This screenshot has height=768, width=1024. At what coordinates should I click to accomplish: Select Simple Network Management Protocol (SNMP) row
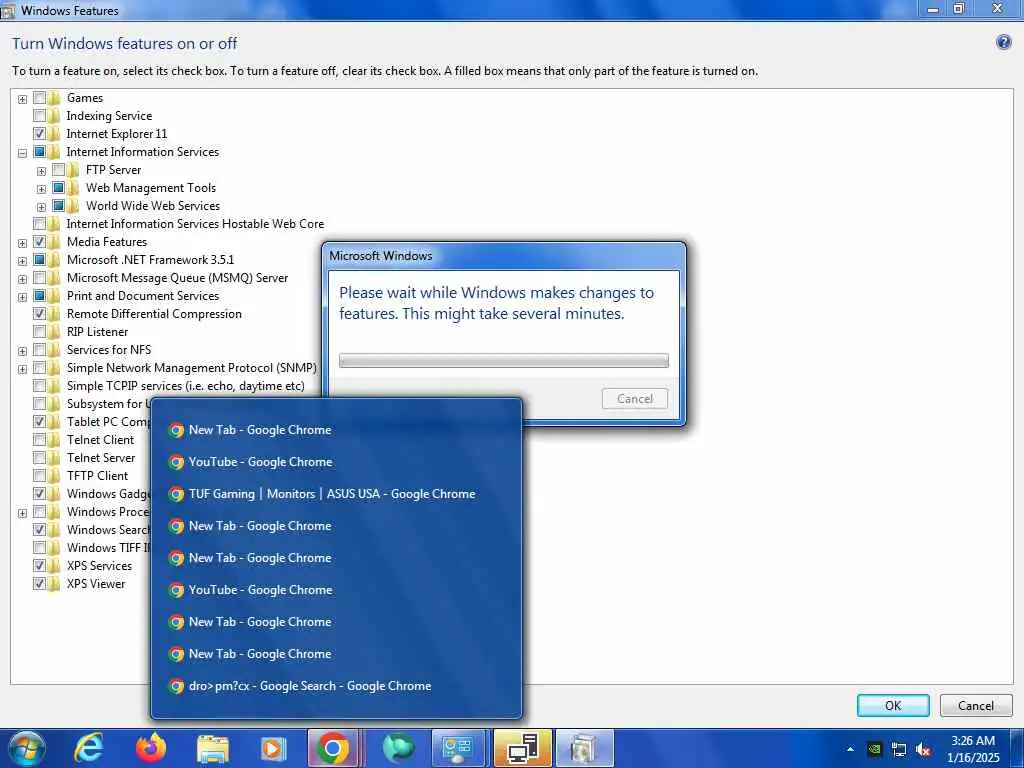click(191, 368)
